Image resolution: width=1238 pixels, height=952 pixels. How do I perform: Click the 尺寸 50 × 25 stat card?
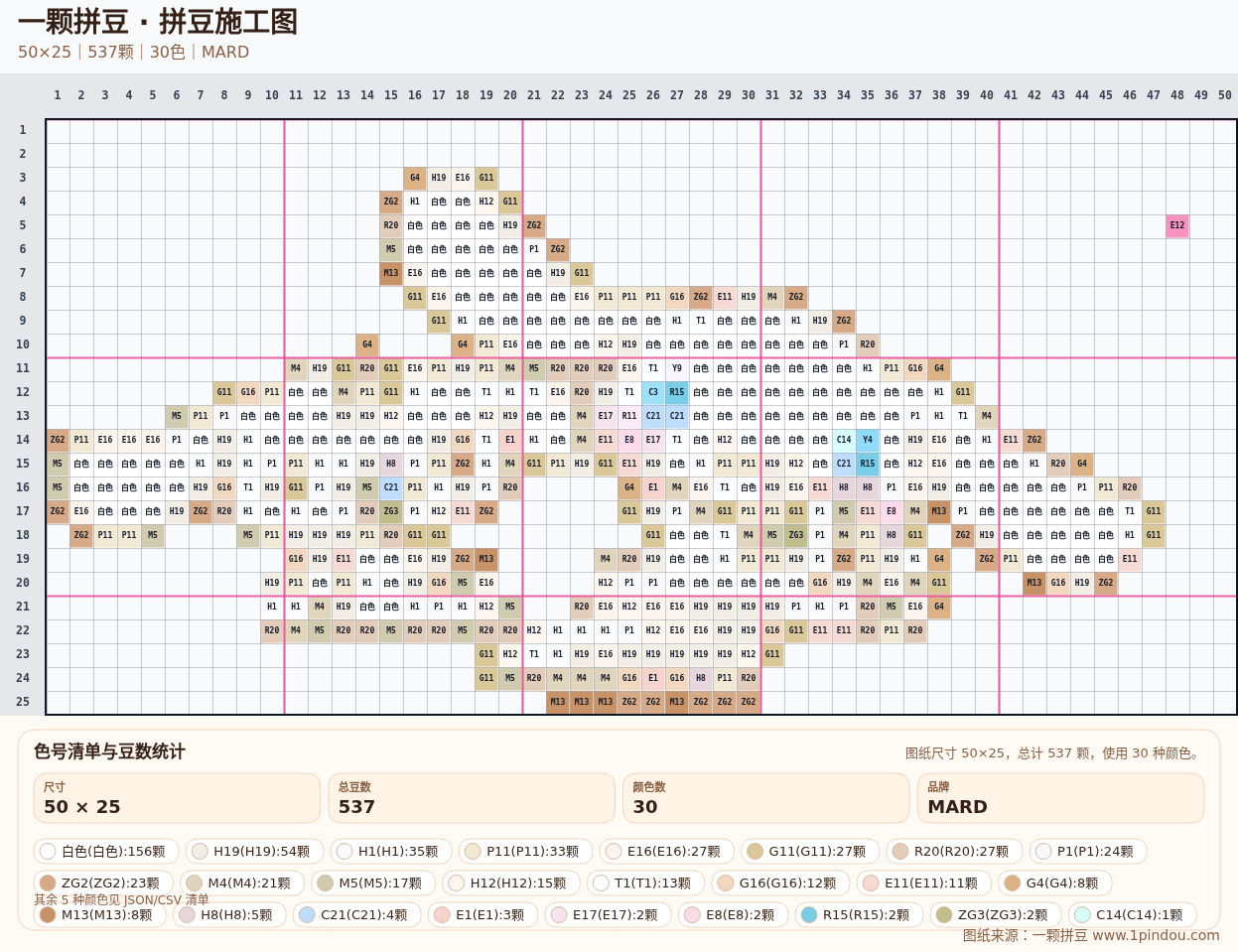(178, 798)
